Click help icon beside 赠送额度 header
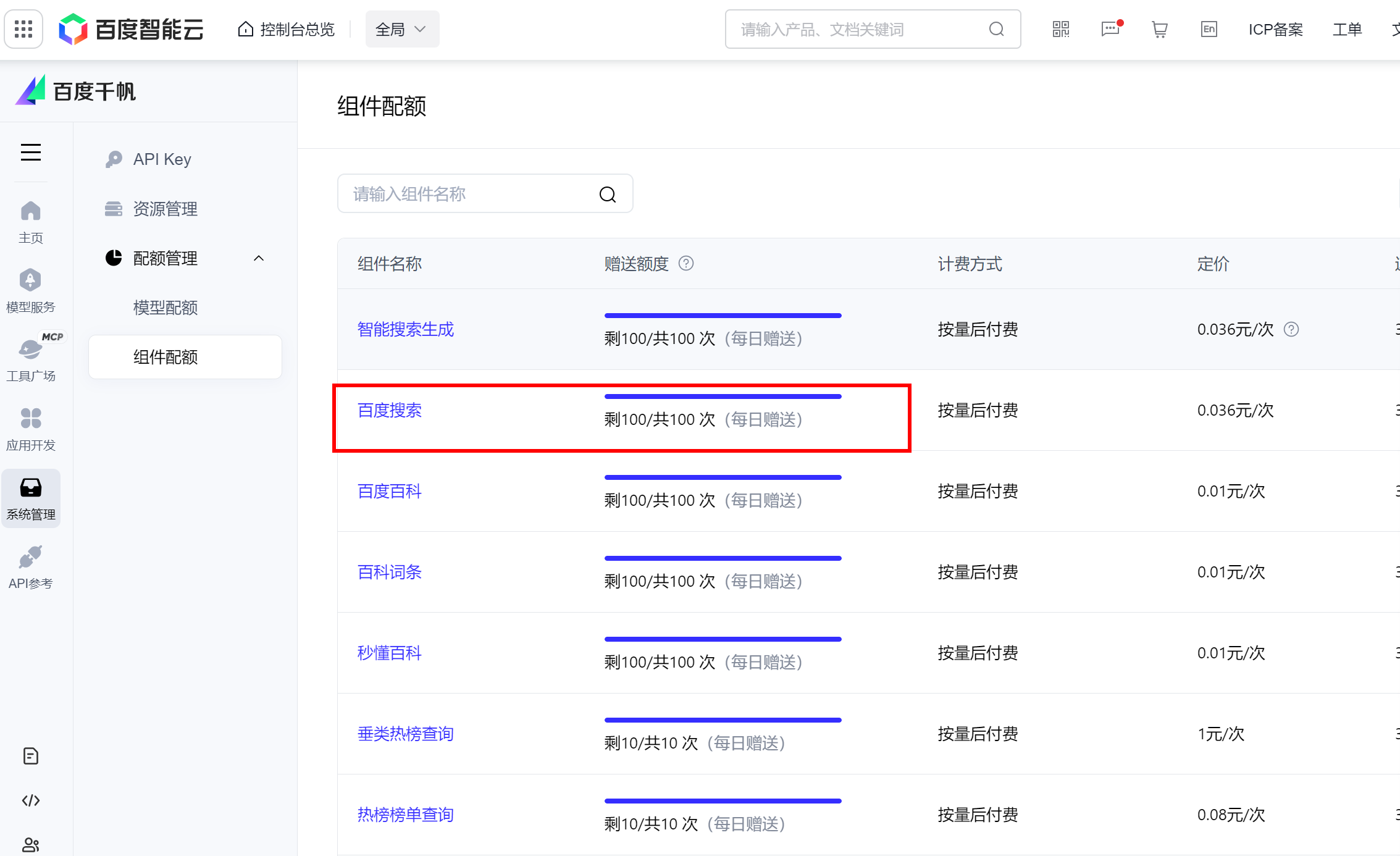Screen dimensions: 1400x856 (x=686, y=264)
